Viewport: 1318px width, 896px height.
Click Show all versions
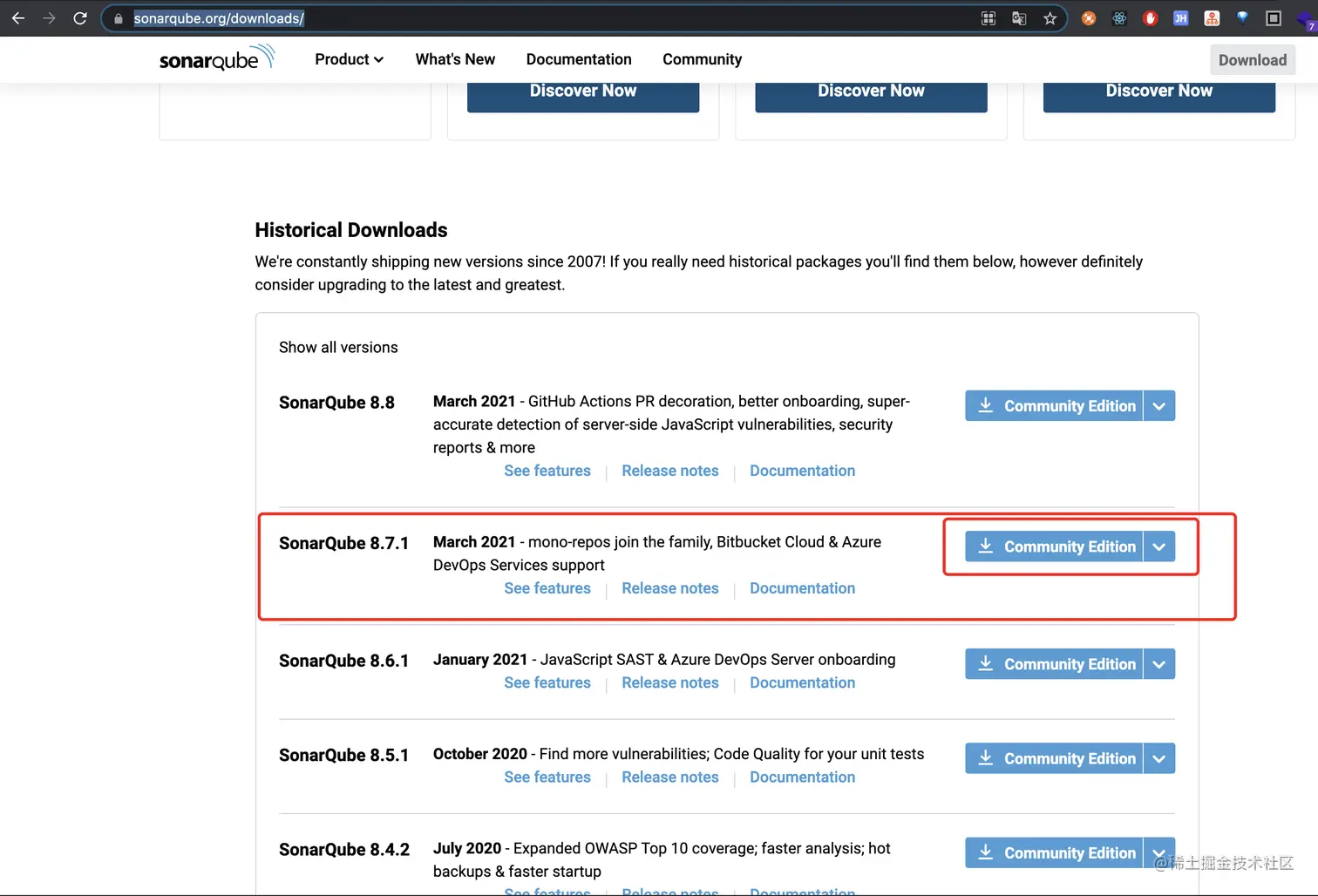(x=338, y=347)
